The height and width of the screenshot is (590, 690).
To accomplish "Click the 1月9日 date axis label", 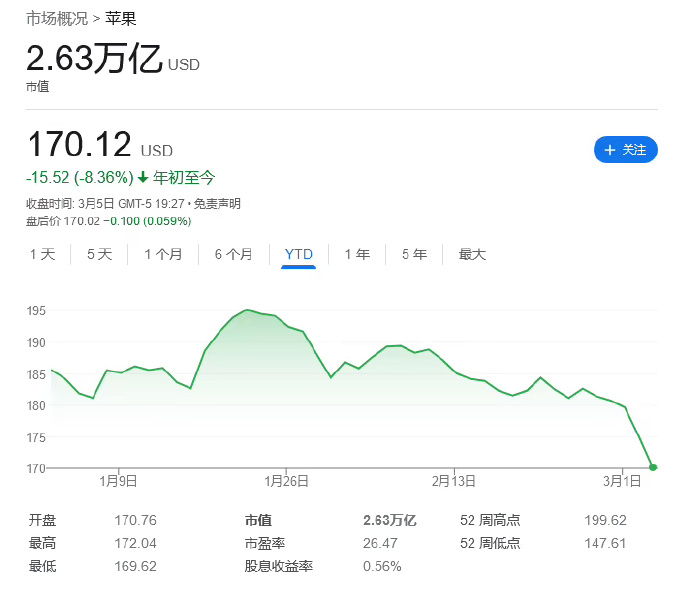I will [118, 481].
